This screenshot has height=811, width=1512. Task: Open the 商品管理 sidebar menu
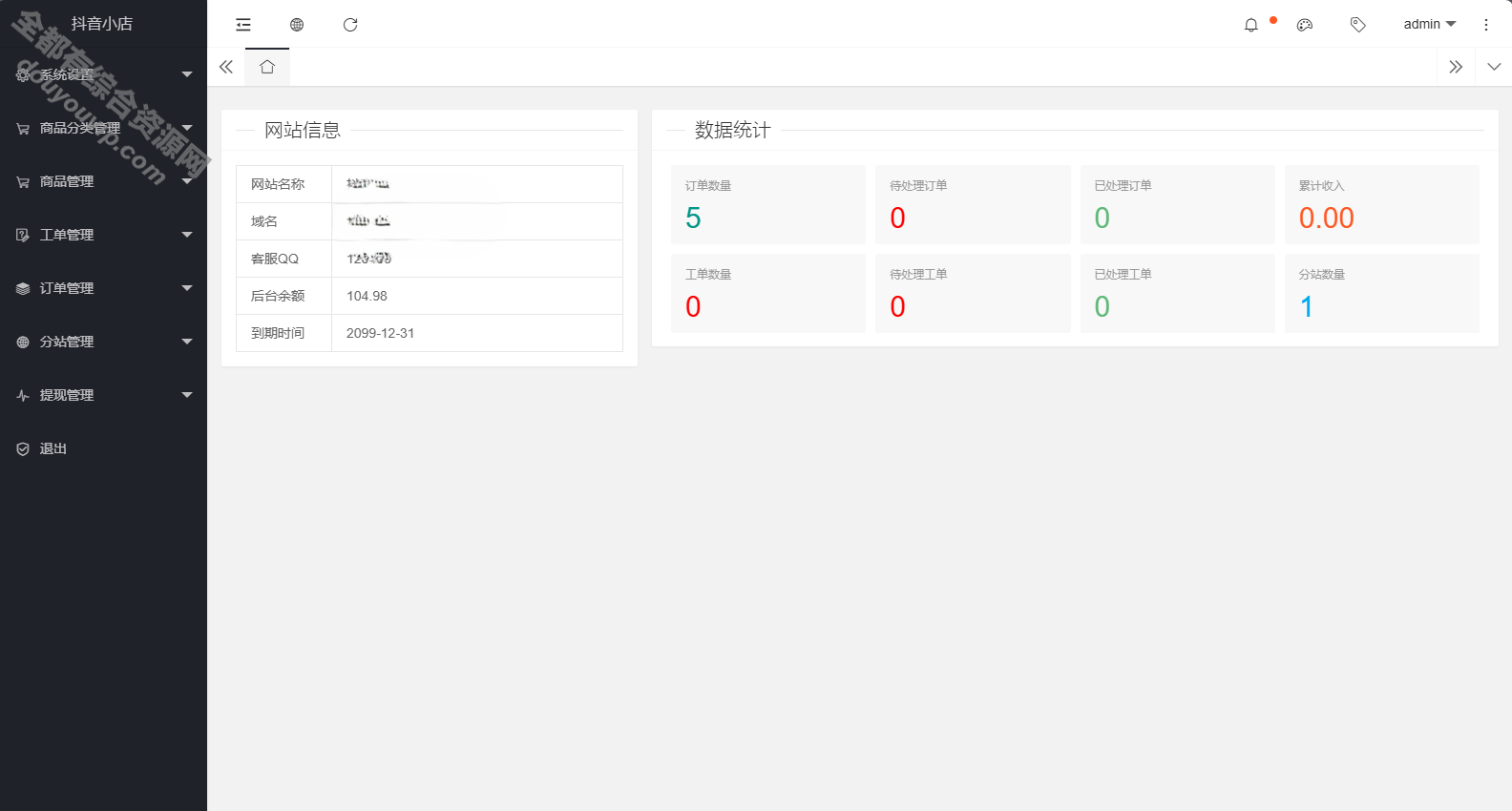(x=103, y=181)
